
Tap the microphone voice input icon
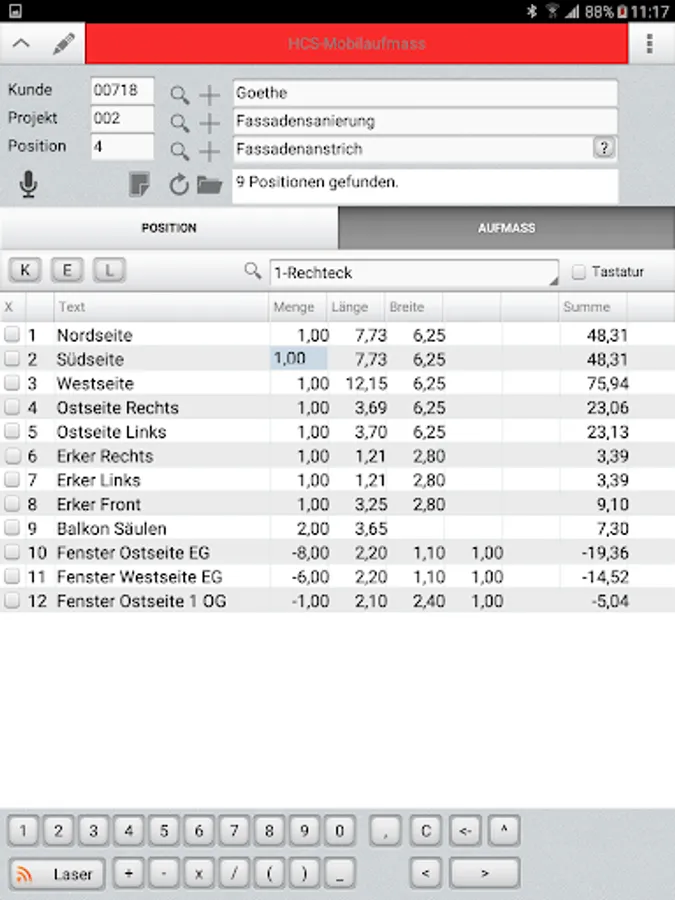click(28, 184)
